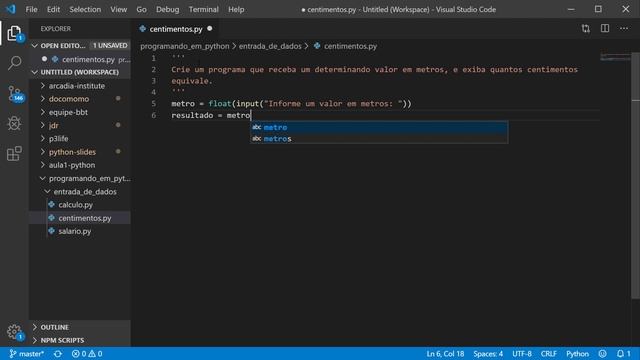640x360 pixels.
Task: Click entrada_de_dados breadcrumb
Action: click(270, 46)
